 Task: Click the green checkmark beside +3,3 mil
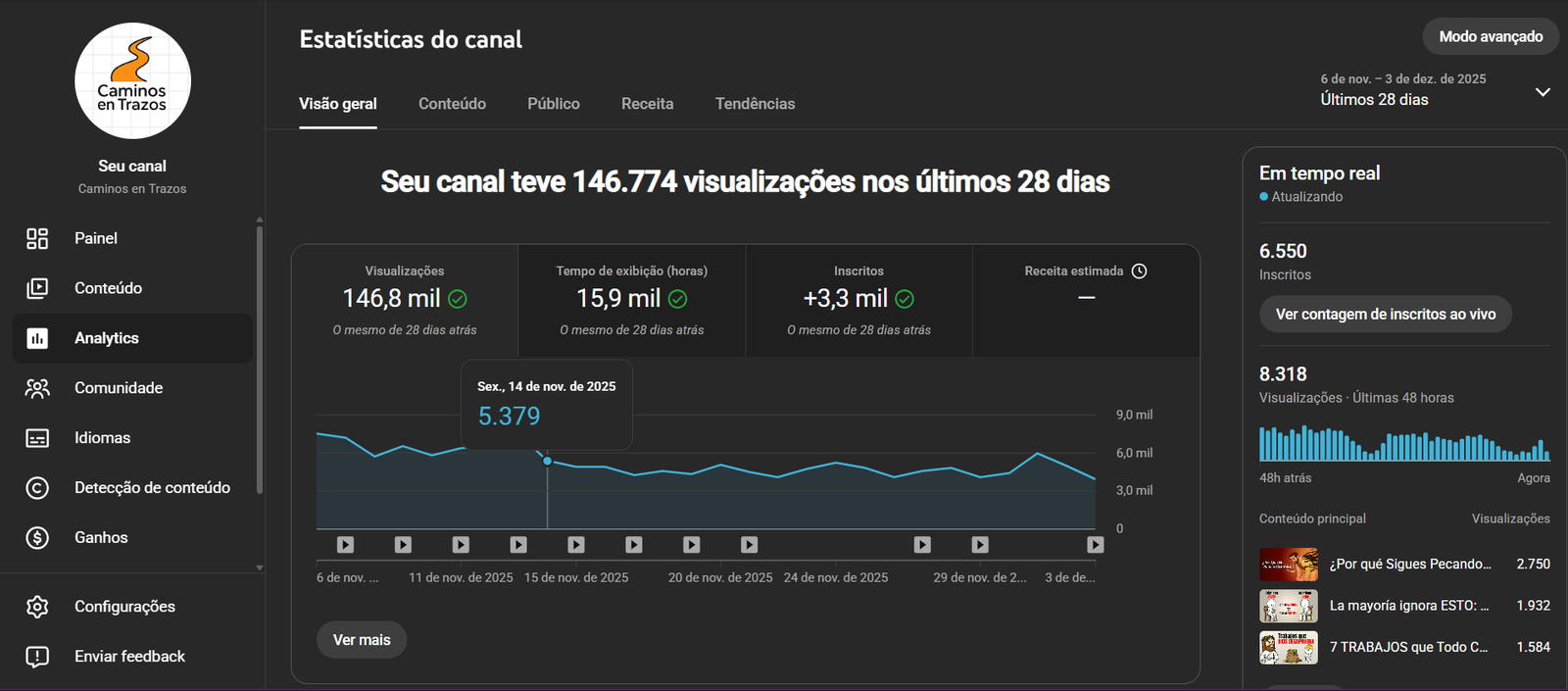coord(905,299)
